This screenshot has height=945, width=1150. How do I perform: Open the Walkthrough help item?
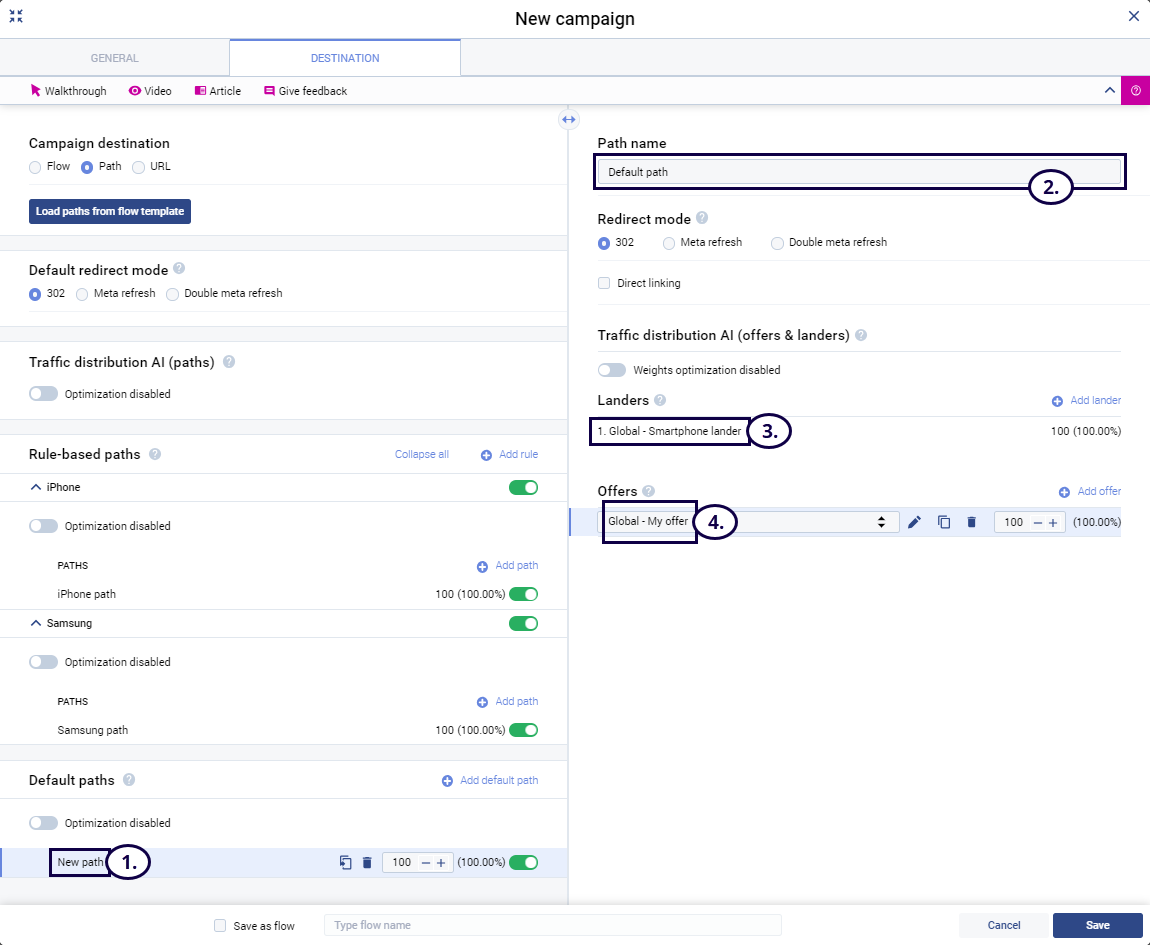(68, 91)
